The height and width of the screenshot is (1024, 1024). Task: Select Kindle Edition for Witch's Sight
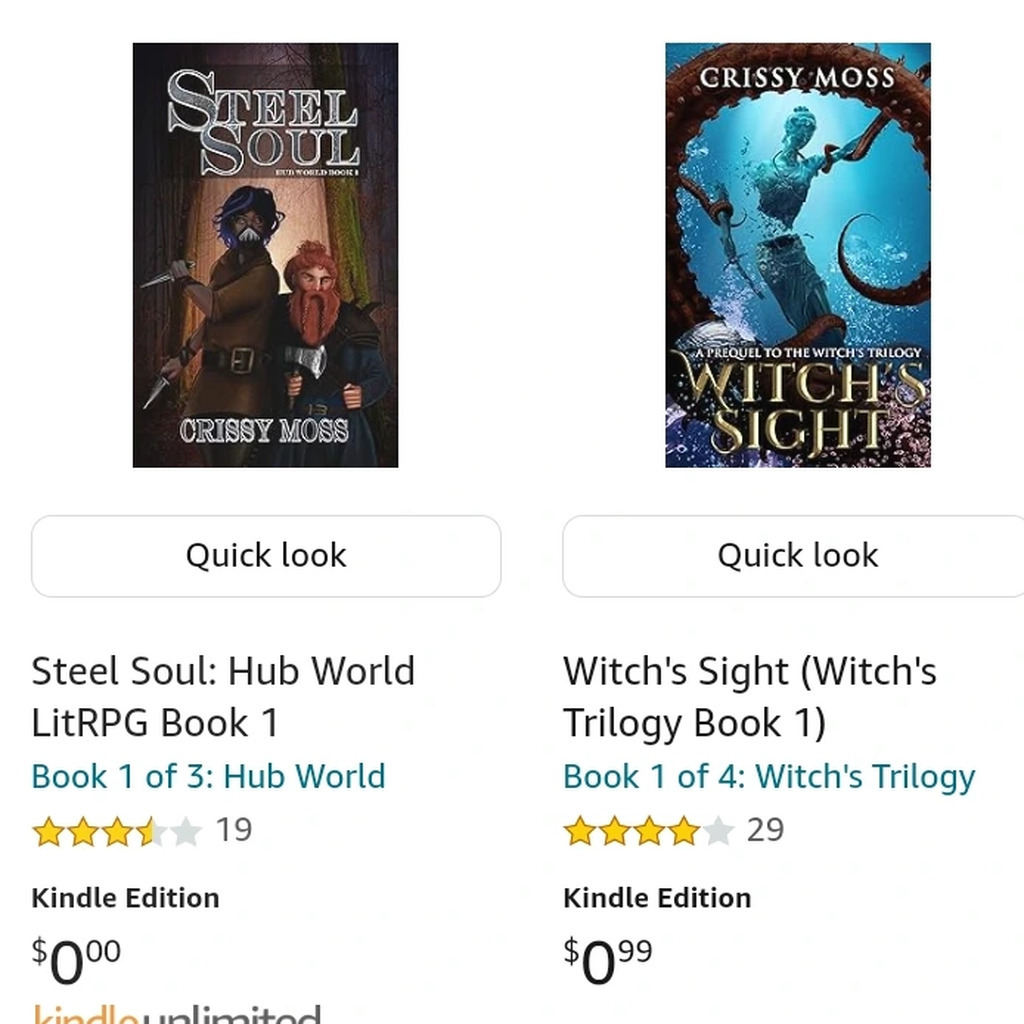(x=657, y=897)
